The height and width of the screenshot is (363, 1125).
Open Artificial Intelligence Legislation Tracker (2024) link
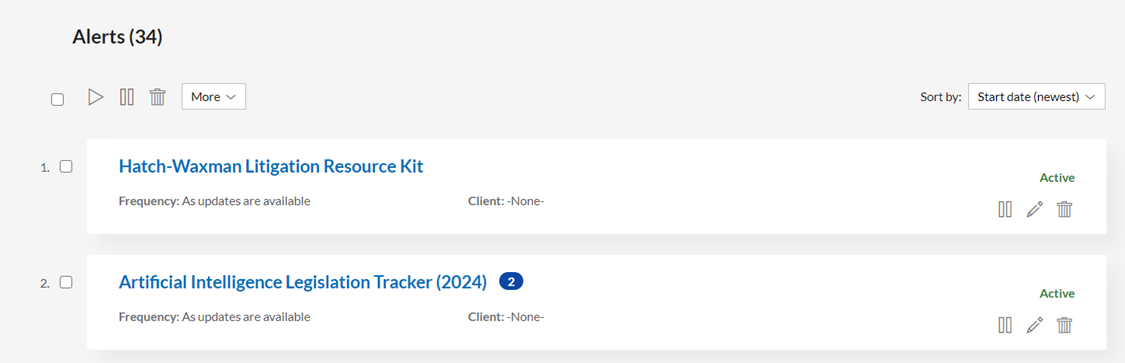pyautogui.click(x=303, y=282)
